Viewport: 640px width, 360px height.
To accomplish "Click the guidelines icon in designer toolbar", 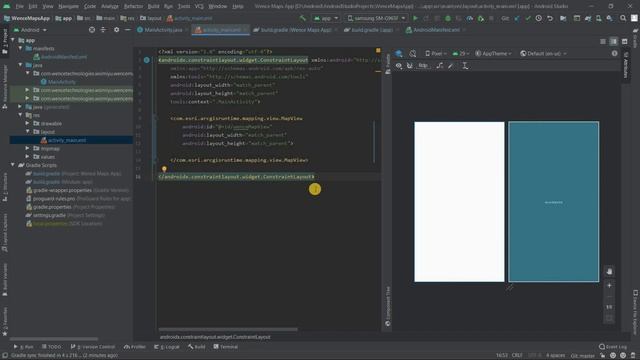I will coord(464,66).
